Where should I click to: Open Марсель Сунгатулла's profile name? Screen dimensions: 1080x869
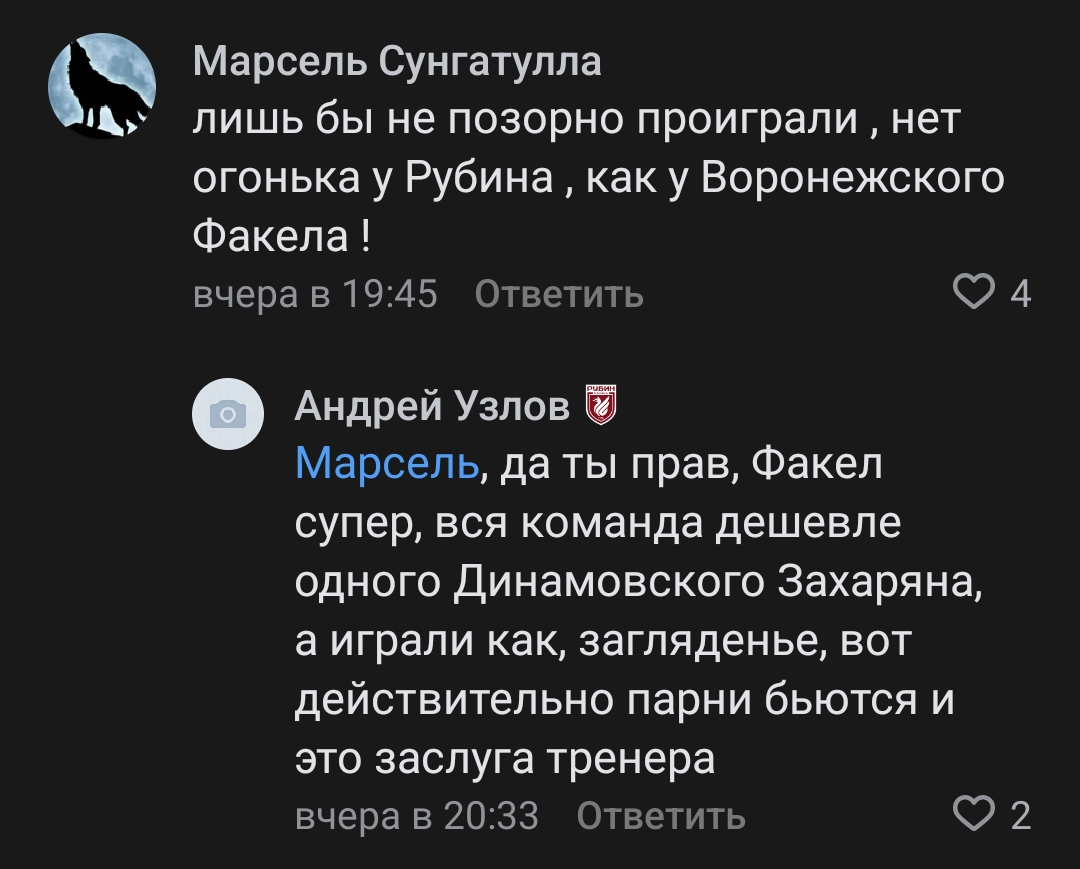click(397, 63)
